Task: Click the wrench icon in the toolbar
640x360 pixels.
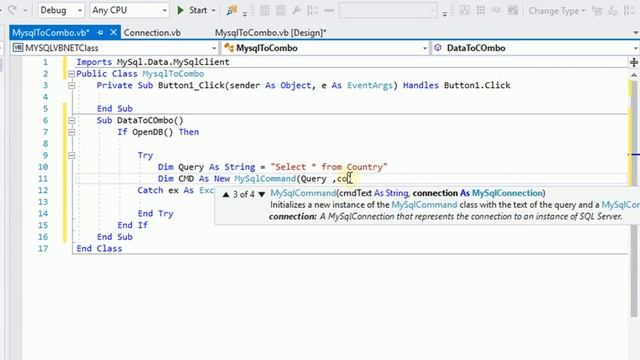Action: tap(297, 10)
